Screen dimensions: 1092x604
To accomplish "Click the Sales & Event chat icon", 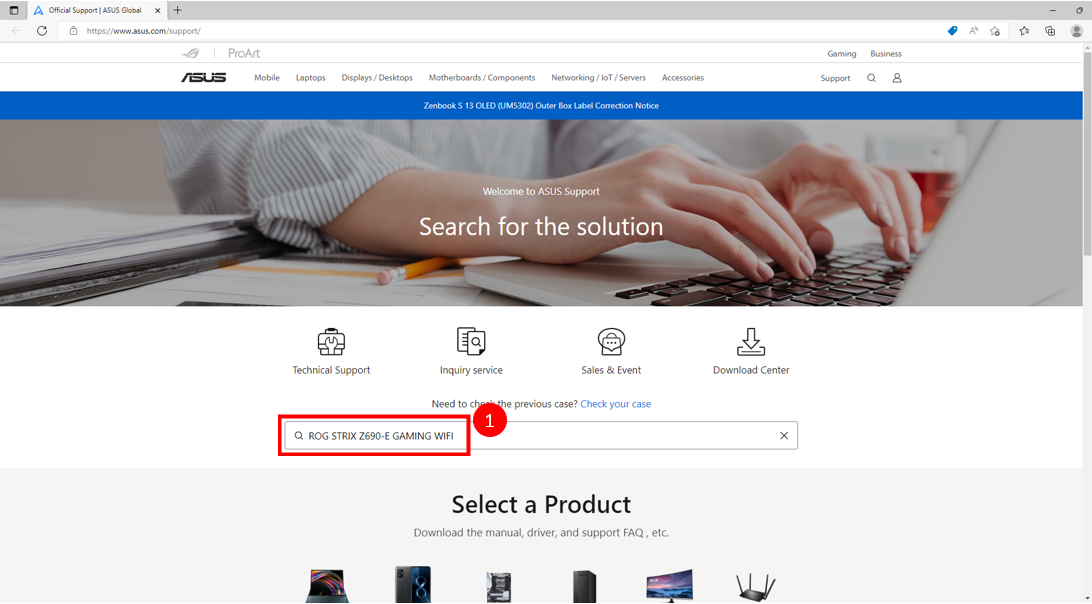I will coord(611,341).
